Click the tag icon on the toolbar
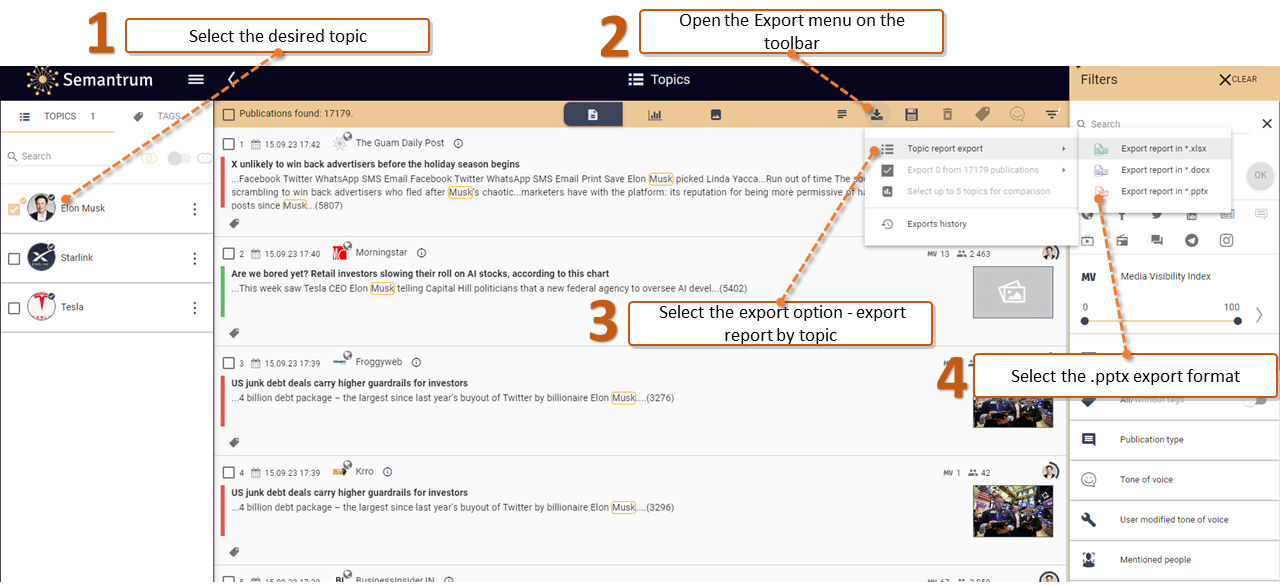 coord(982,115)
